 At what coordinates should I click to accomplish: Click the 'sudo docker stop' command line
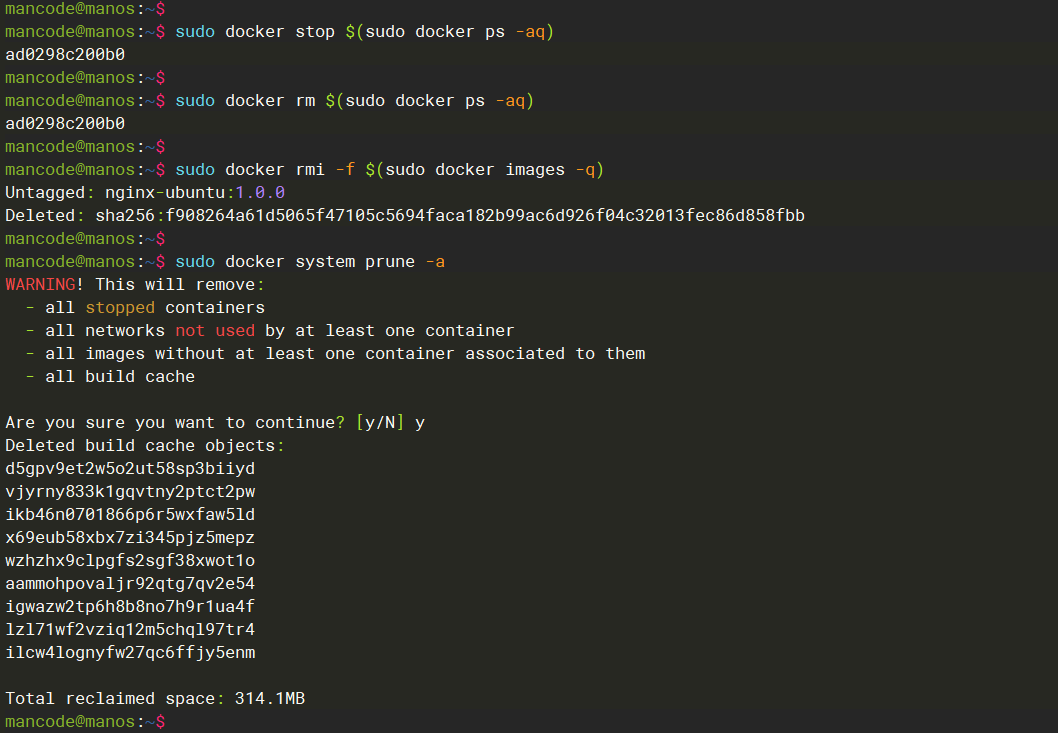click(x=364, y=32)
